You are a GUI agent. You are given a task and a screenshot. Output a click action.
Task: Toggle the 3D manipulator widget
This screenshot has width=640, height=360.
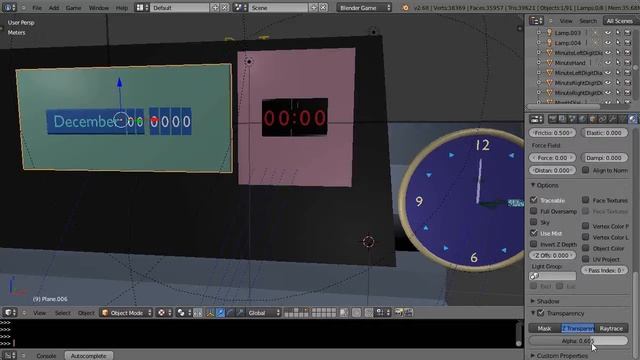(x=210, y=313)
